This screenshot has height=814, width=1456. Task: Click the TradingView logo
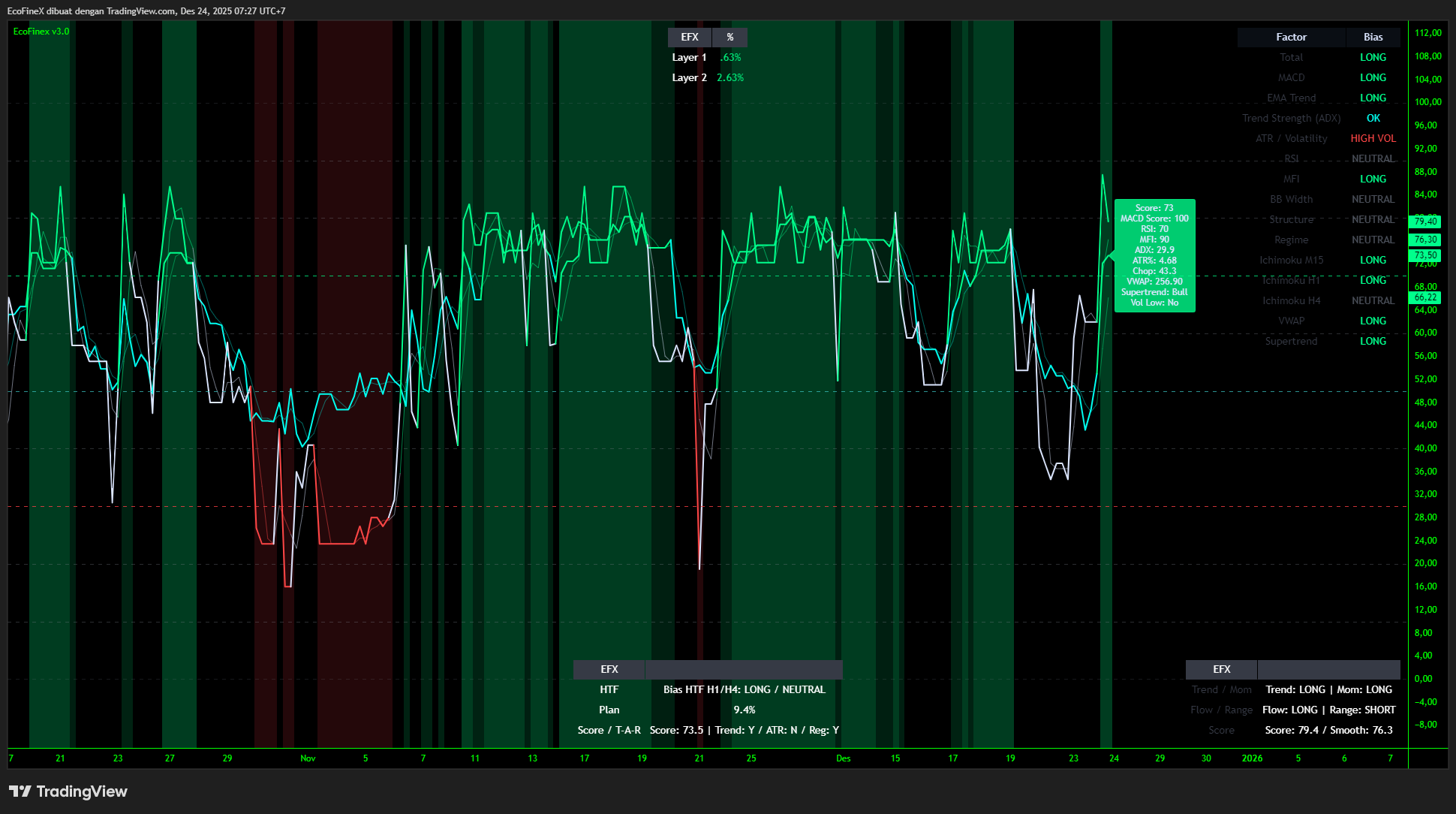68,791
